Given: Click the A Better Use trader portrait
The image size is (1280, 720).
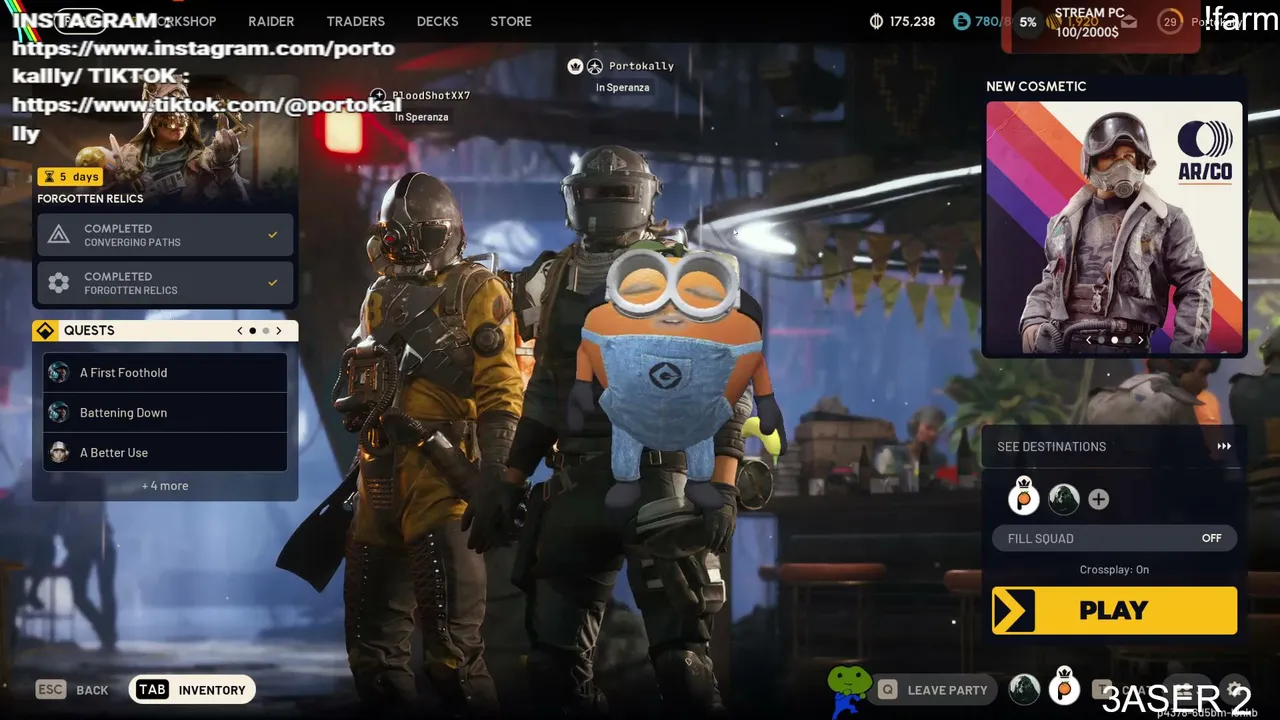Looking at the screenshot, I should point(59,453).
